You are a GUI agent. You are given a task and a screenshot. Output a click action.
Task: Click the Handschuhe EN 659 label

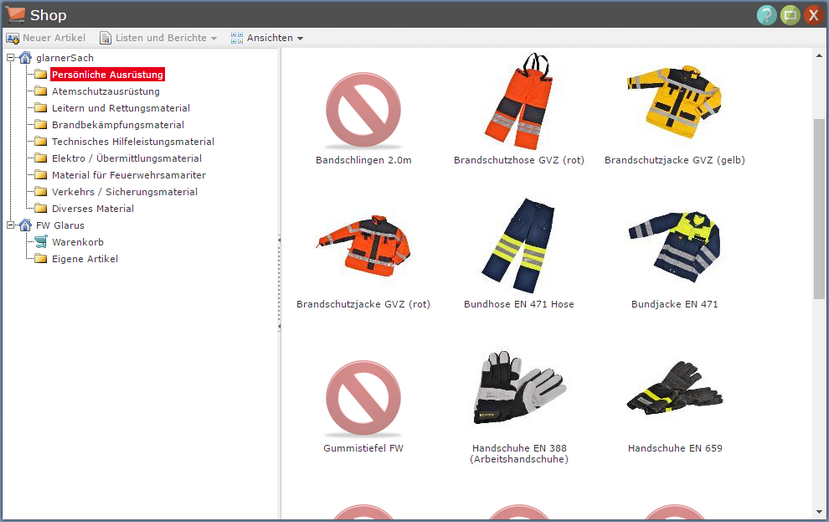tap(675, 448)
